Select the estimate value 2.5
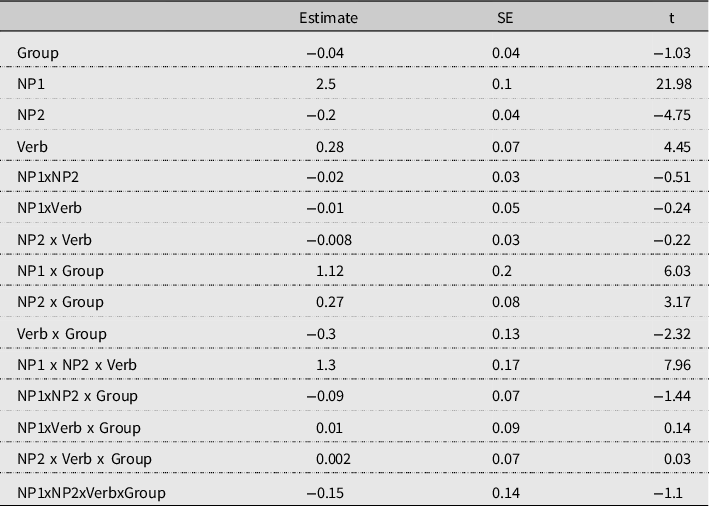The height and width of the screenshot is (506, 709). click(325, 83)
